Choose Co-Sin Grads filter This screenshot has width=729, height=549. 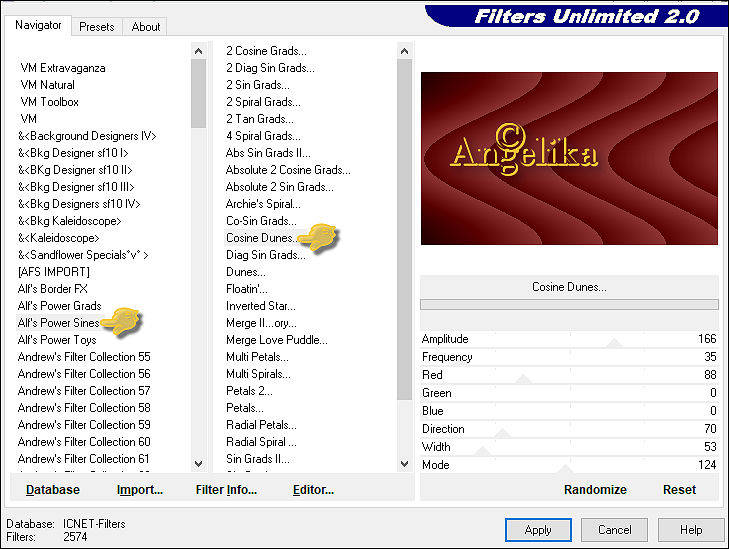coord(261,221)
